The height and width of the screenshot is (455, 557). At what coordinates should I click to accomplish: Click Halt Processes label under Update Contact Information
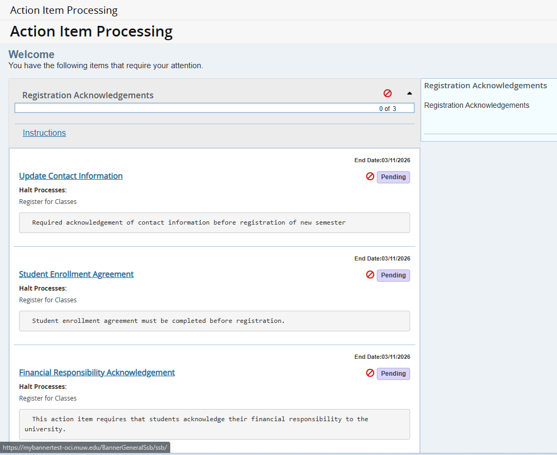pyautogui.click(x=43, y=190)
